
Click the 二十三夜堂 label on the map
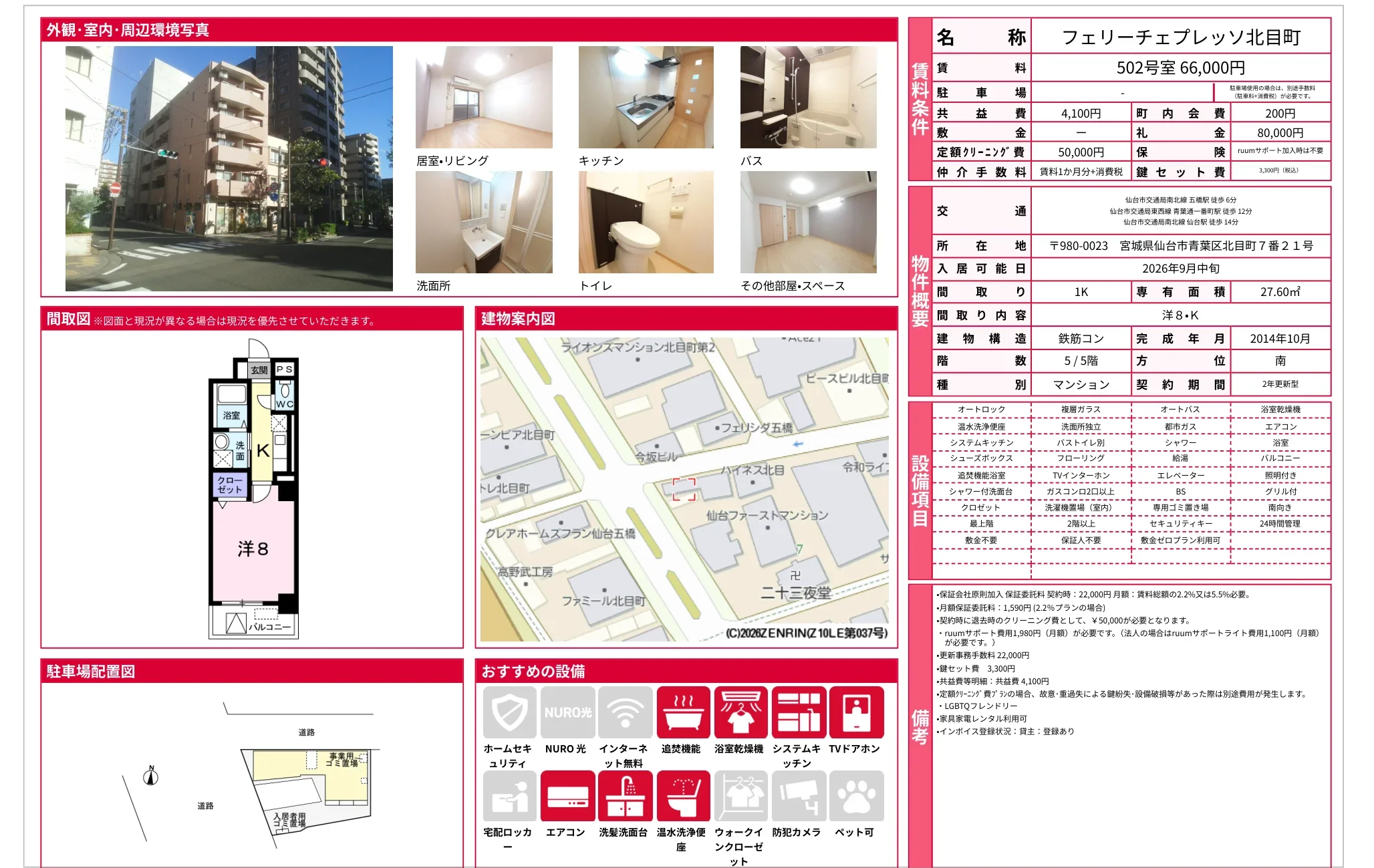click(x=796, y=593)
